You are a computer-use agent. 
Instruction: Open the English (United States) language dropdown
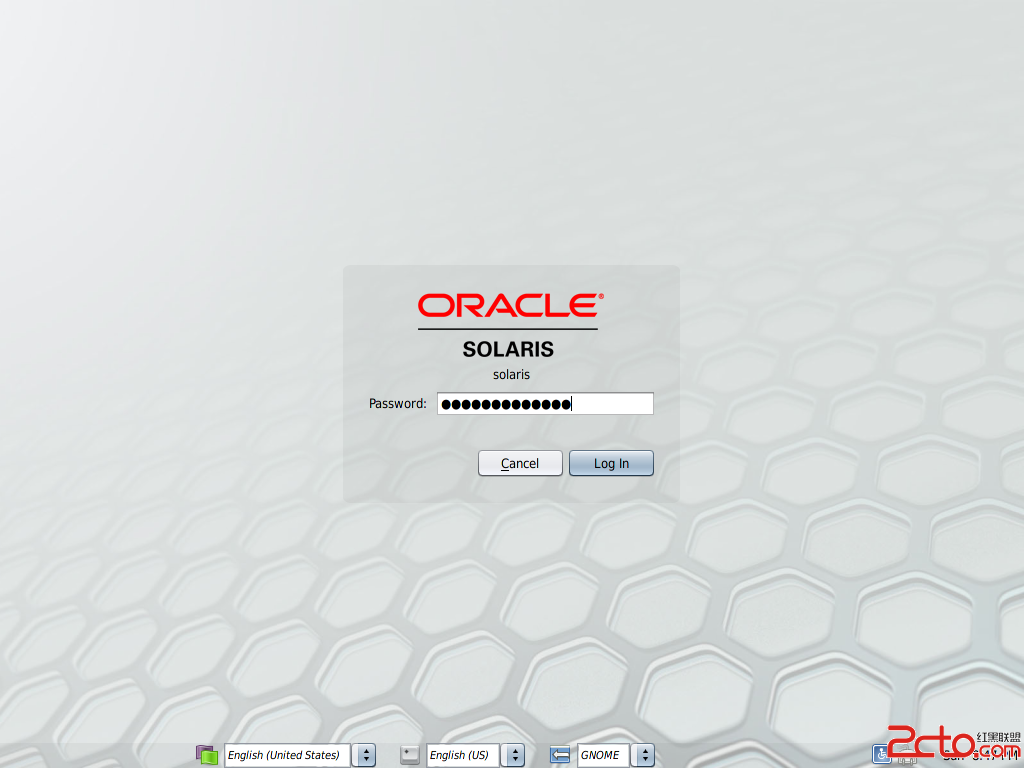(300, 755)
